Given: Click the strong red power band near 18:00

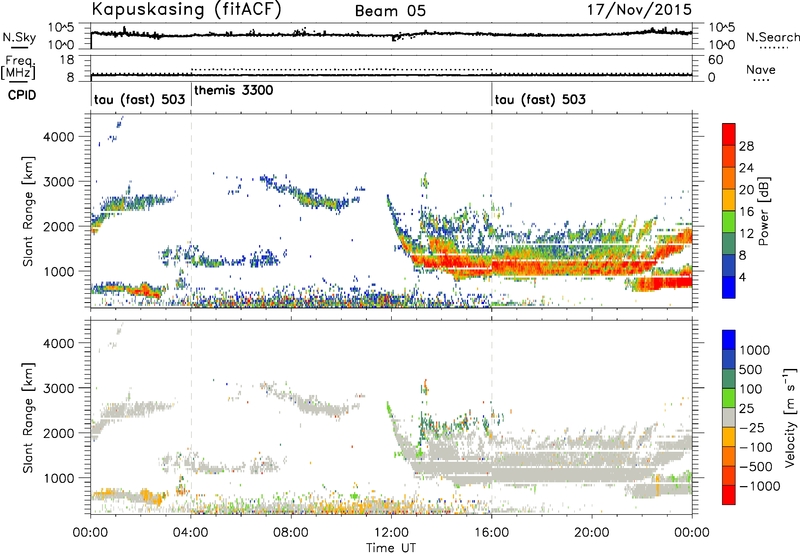Looking at the screenshot, I should [x=542, y=266].
